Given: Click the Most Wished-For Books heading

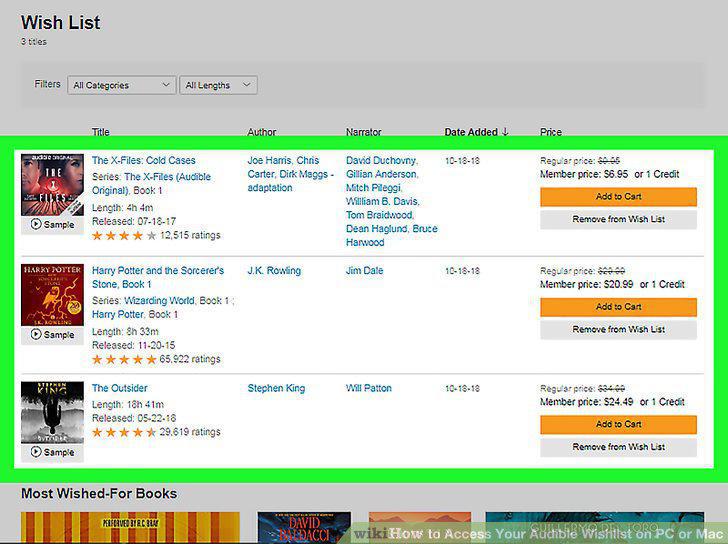Looking at the screenshot, I should [x=99, y=493].
